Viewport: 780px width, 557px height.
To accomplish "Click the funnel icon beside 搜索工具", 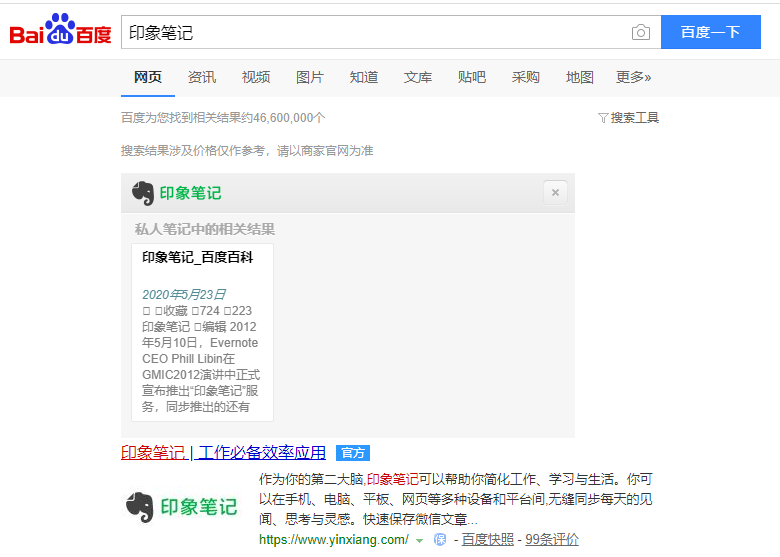I will 603,118.
